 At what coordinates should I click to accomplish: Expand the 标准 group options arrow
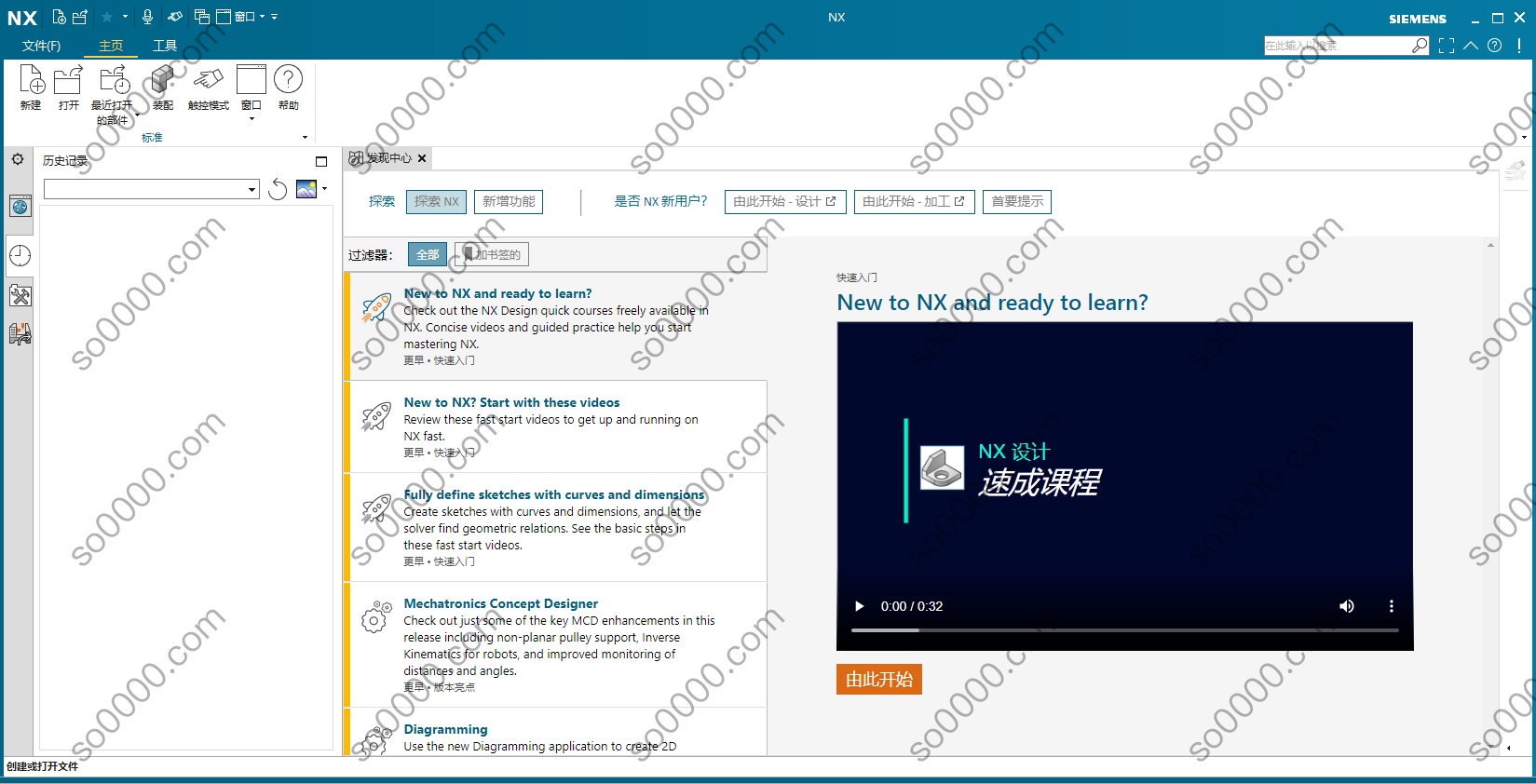pos(305,138)
